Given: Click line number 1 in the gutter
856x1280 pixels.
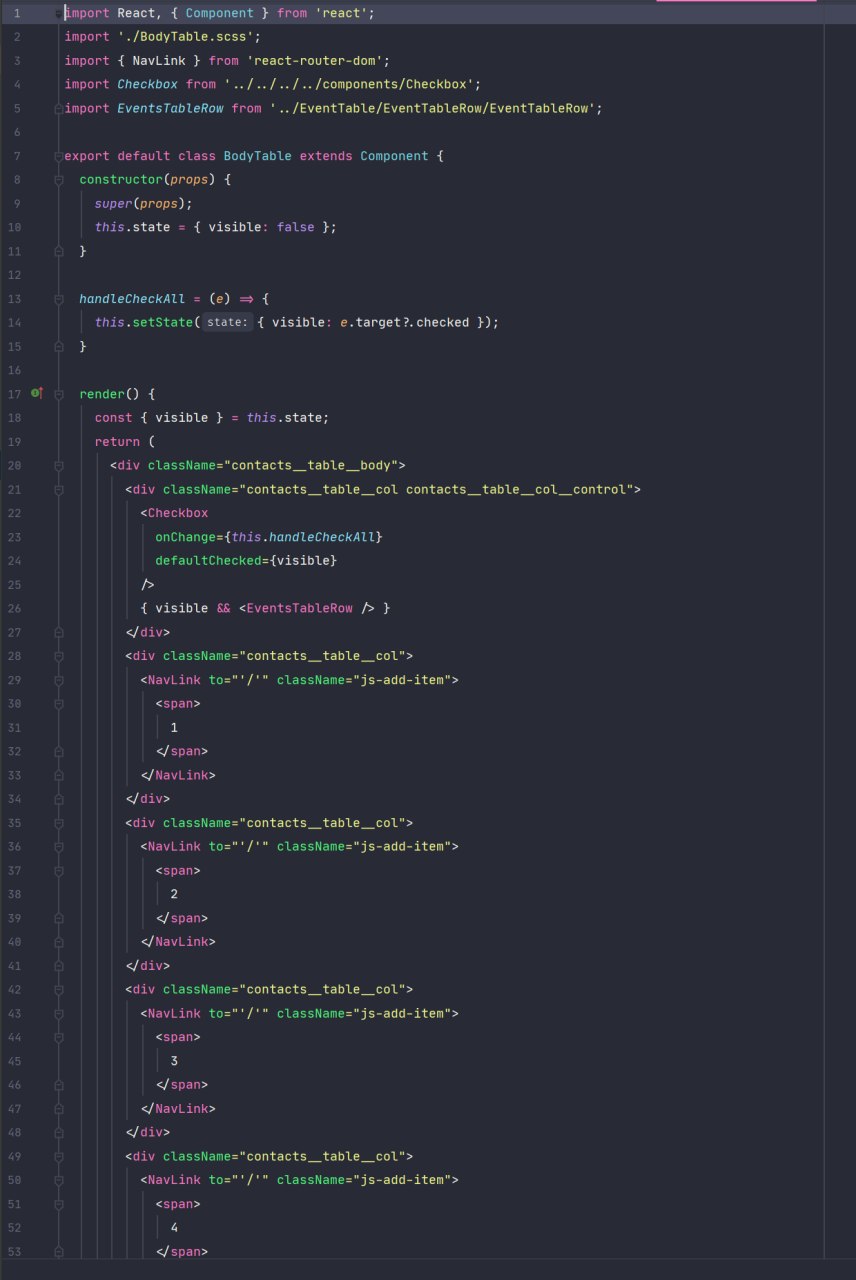Looking at the screenshot, I should pos(17,13).
